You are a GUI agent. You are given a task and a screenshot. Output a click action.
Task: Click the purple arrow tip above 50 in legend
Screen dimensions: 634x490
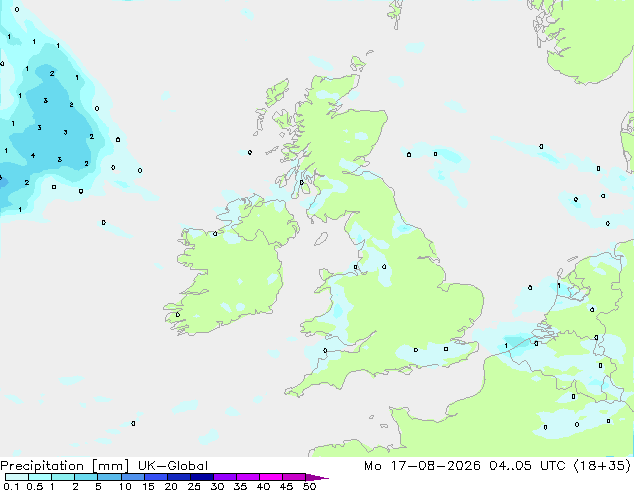click(x=317, y=477)
